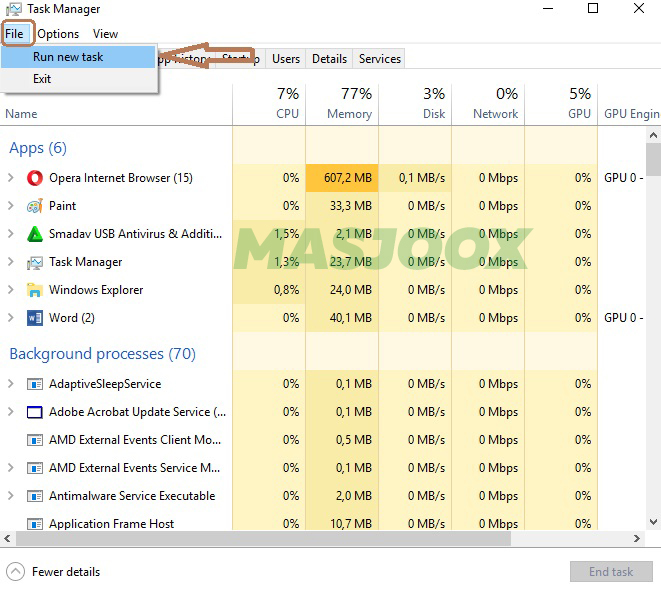Open the View menu
The width and height of the screenshot is (661, 593).
coord(105,34)
